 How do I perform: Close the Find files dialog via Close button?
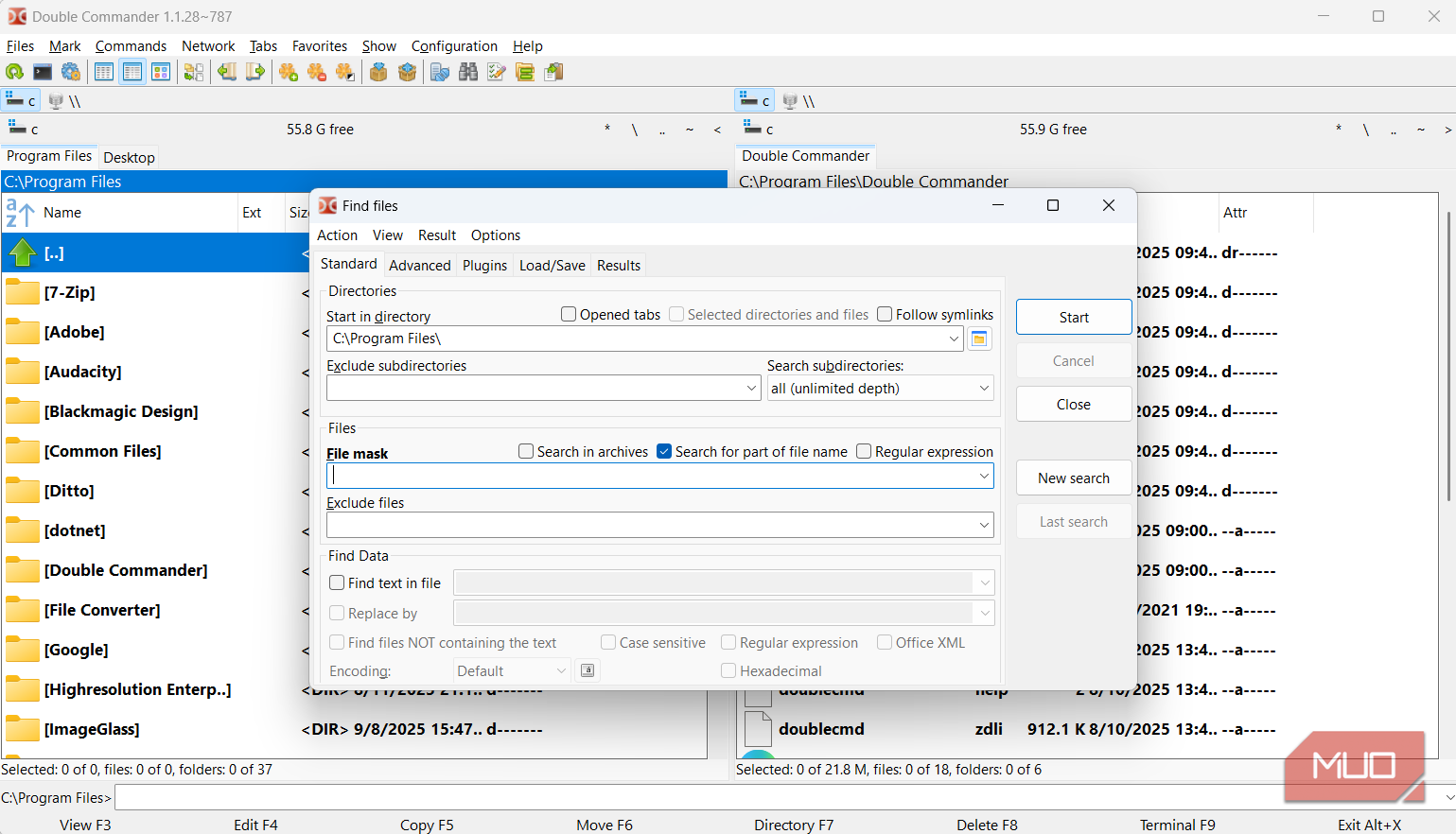[1074, 404]
